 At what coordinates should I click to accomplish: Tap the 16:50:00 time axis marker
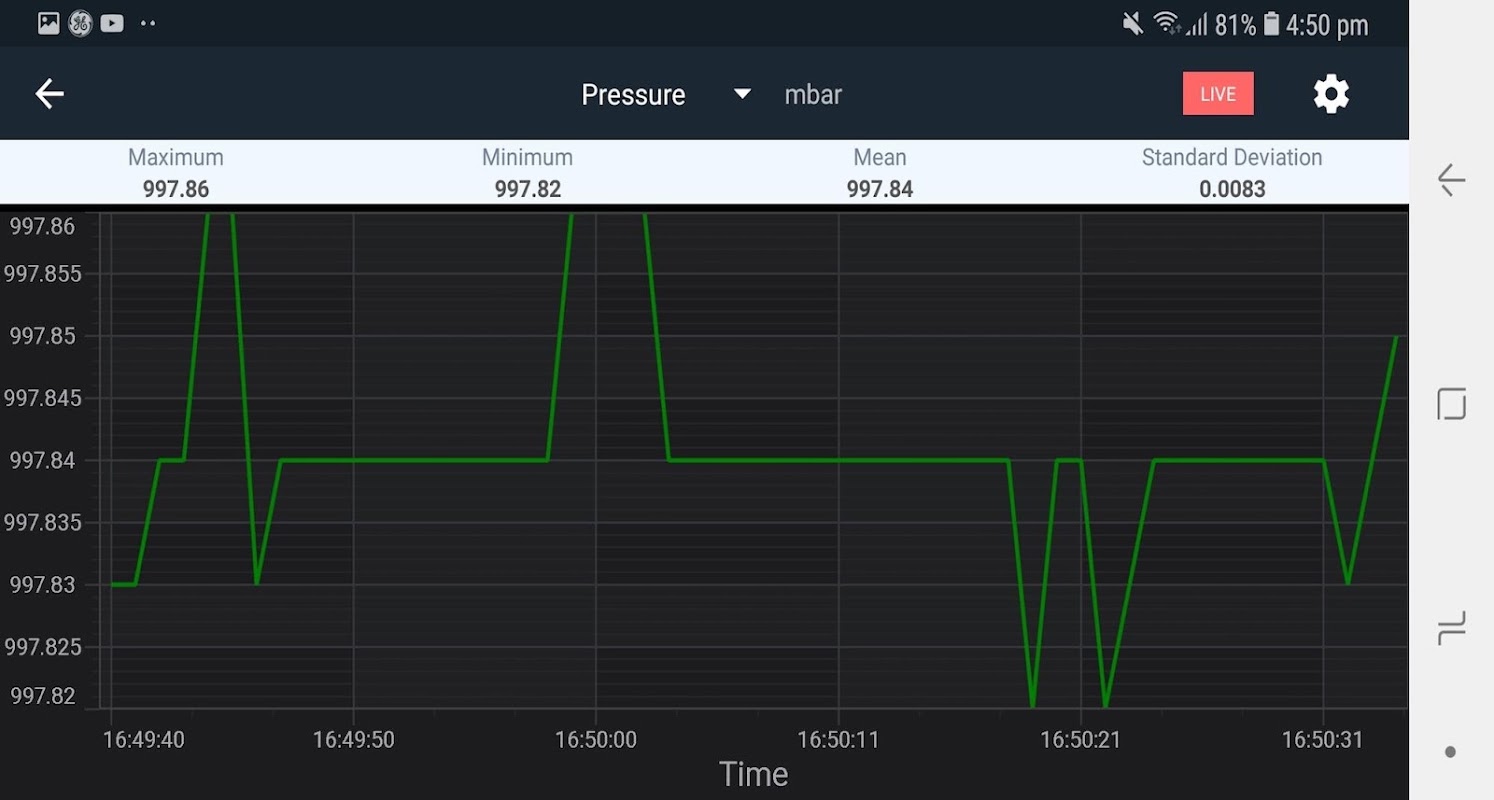tap(596, 740)
